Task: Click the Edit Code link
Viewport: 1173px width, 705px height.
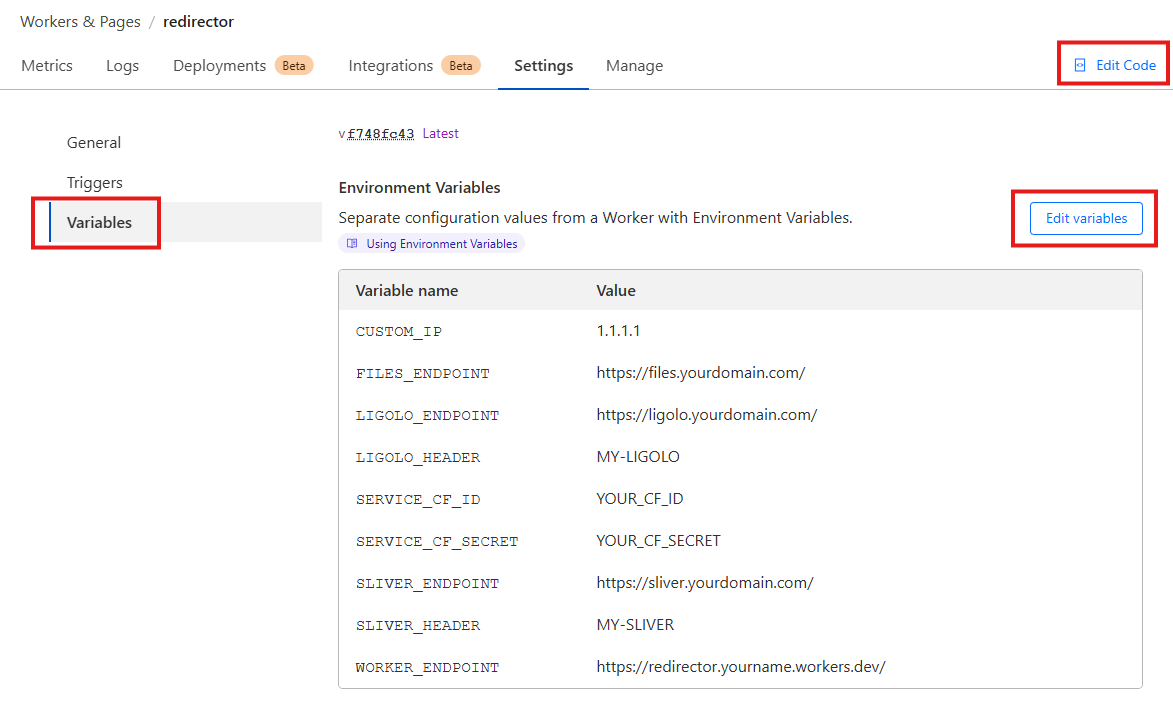Action: (x=1125, y=65)
